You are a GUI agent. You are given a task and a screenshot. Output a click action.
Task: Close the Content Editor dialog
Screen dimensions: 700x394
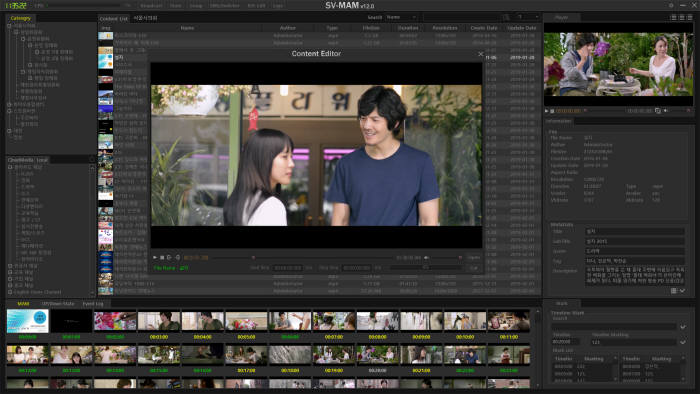tap(480, 54)
